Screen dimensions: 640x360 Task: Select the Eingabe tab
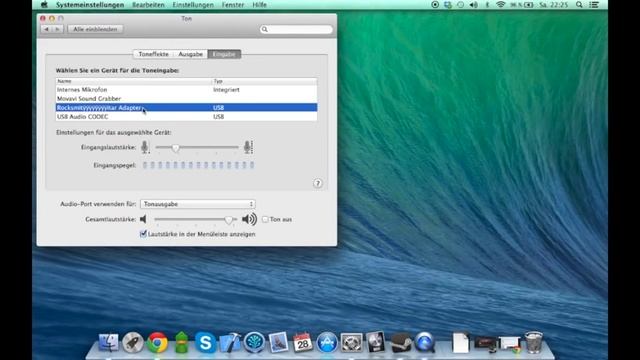224,54
